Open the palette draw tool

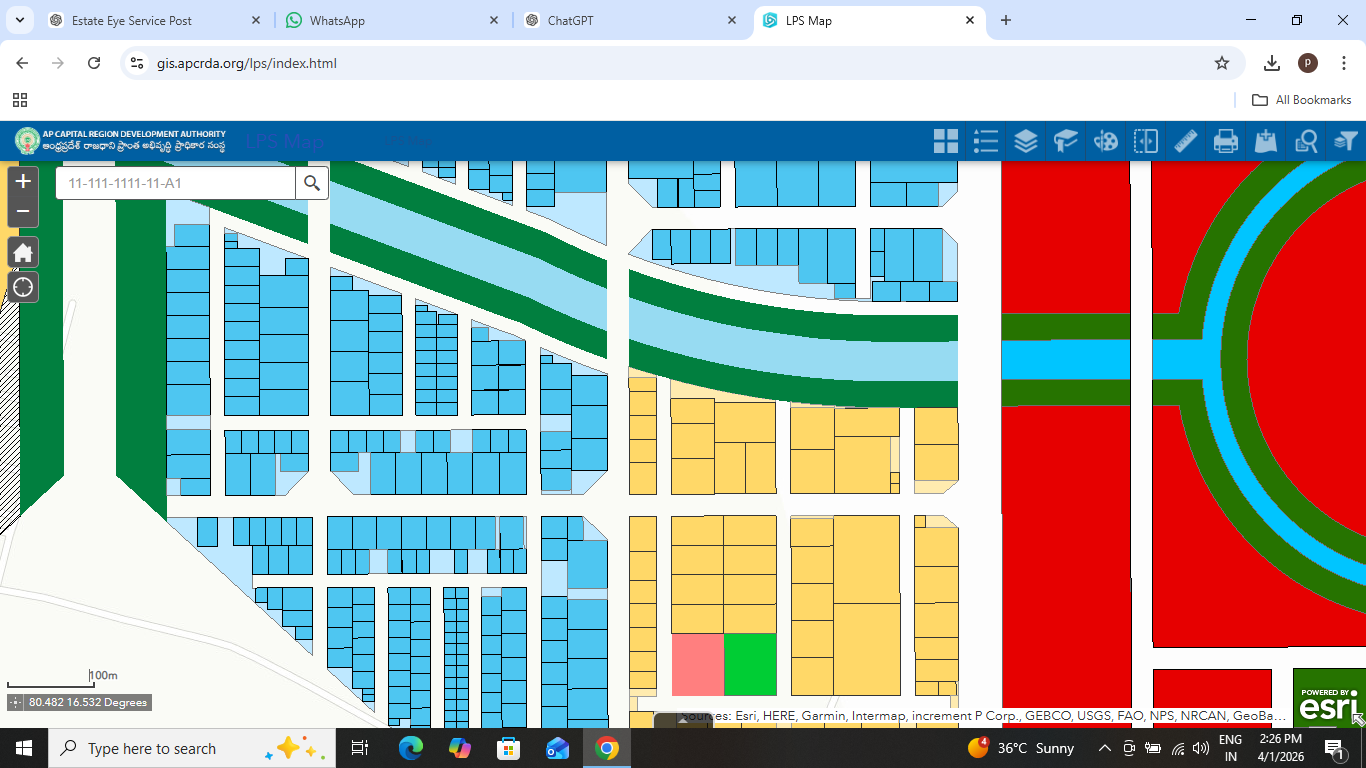point(1106,141)
